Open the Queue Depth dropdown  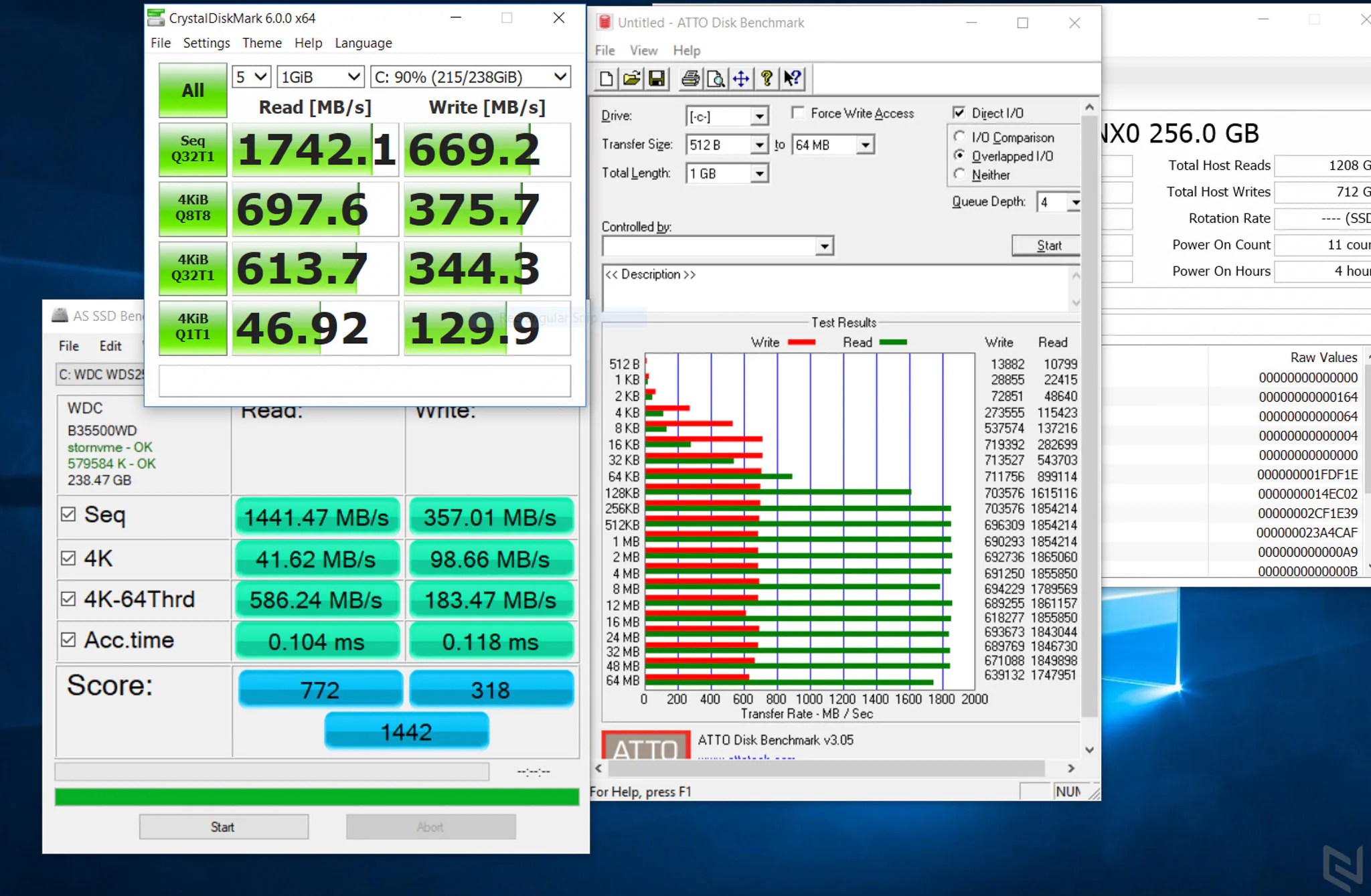(1074, 202)
